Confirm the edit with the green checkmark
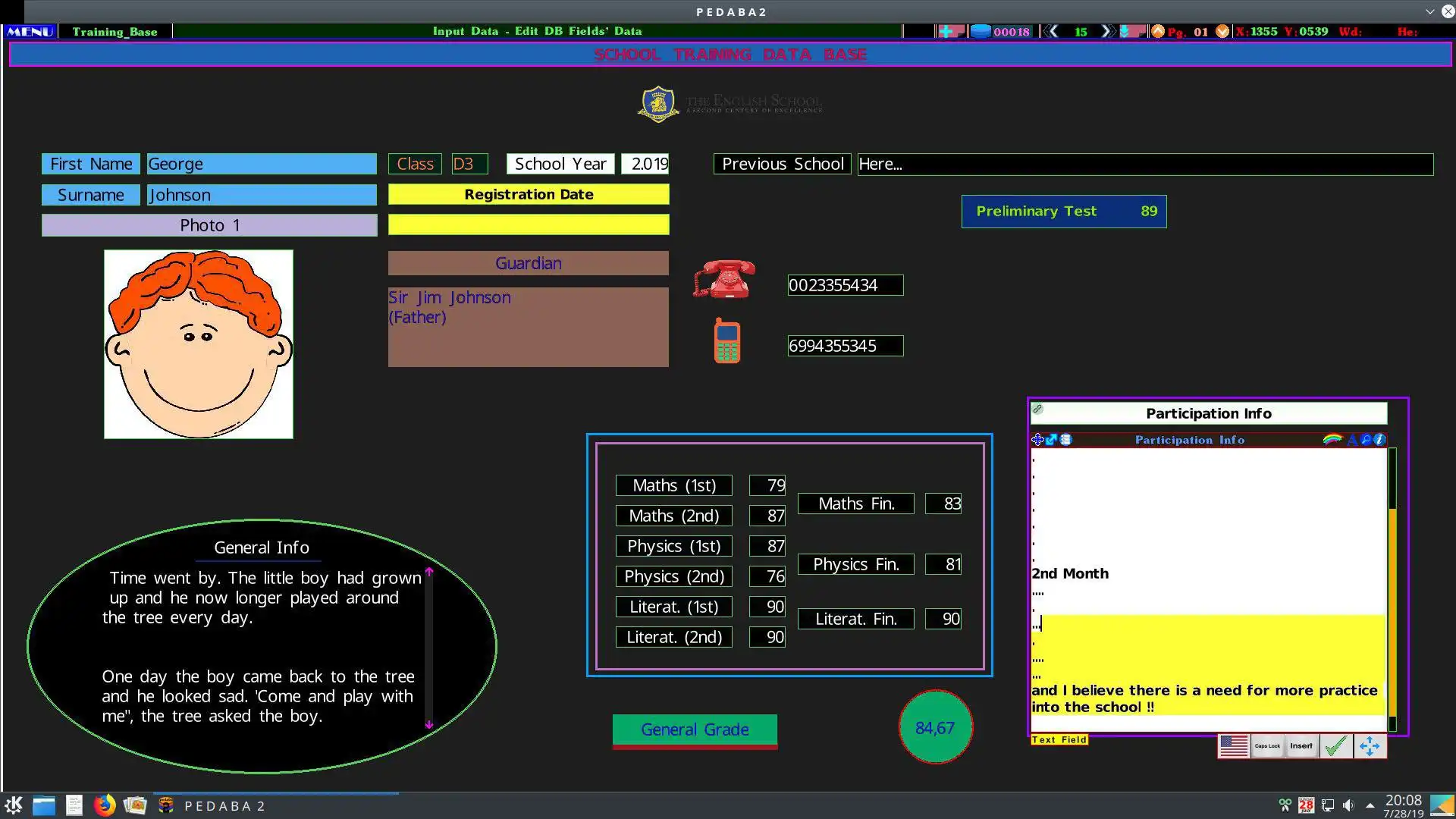1456x819 pixels. 1335,746
